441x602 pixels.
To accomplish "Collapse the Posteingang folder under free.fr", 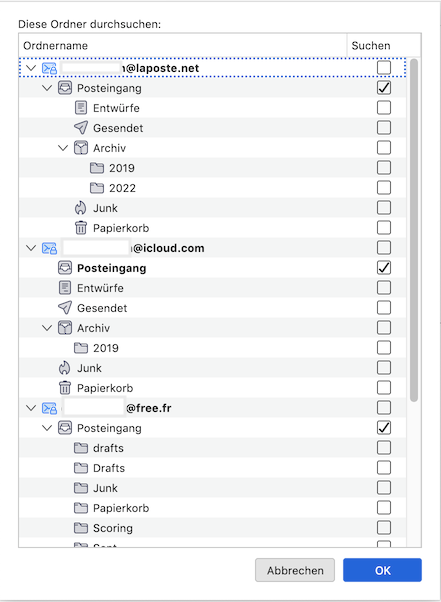I will click(x=47, y=428).
